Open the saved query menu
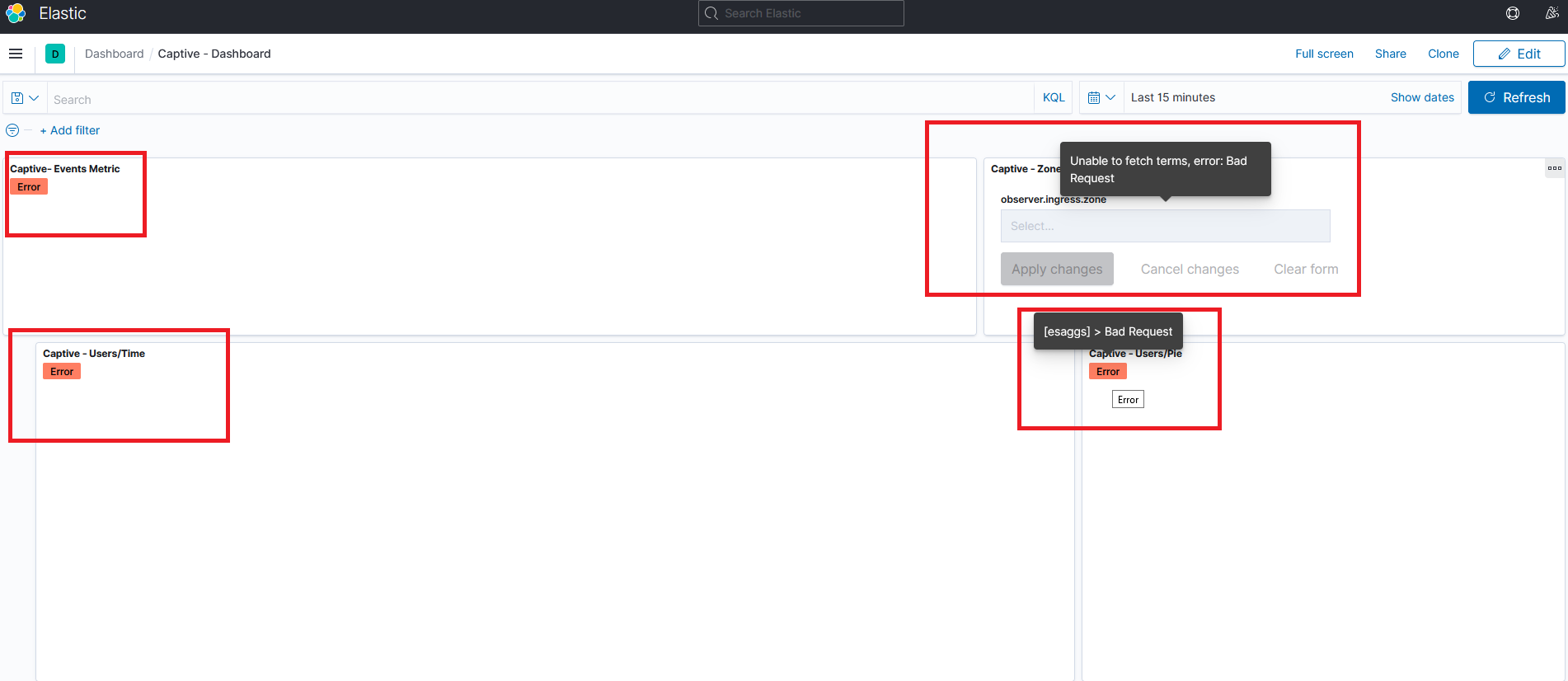 point(25,98)
